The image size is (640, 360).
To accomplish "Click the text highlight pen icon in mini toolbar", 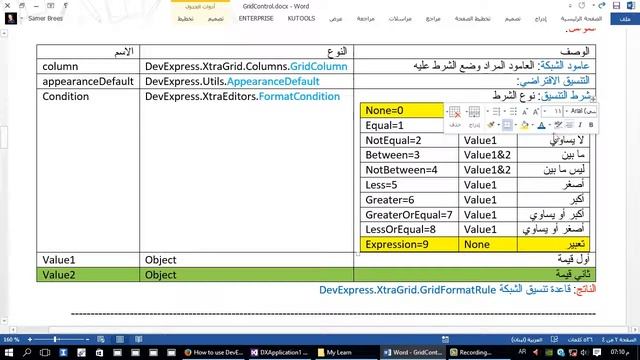I will [x=558, y=125].
